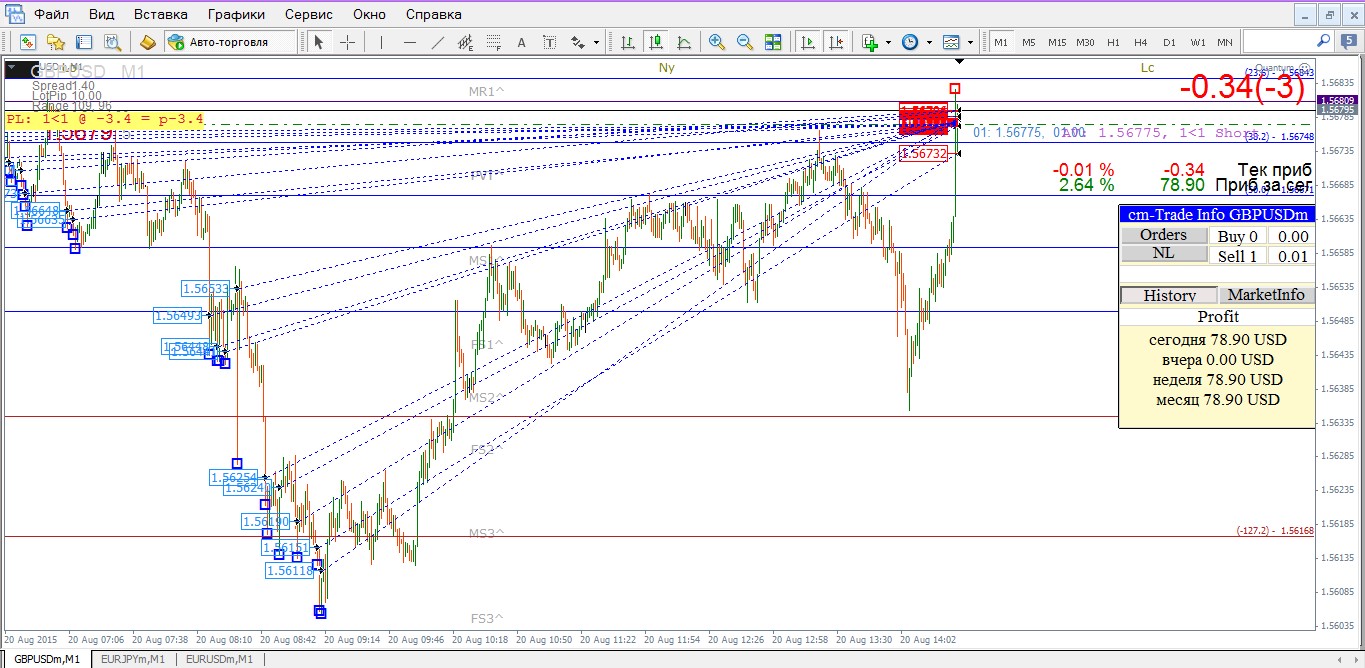Select the M15 timeframe
This screenshot has height=668, width=1365.
tap(1057, 42)
